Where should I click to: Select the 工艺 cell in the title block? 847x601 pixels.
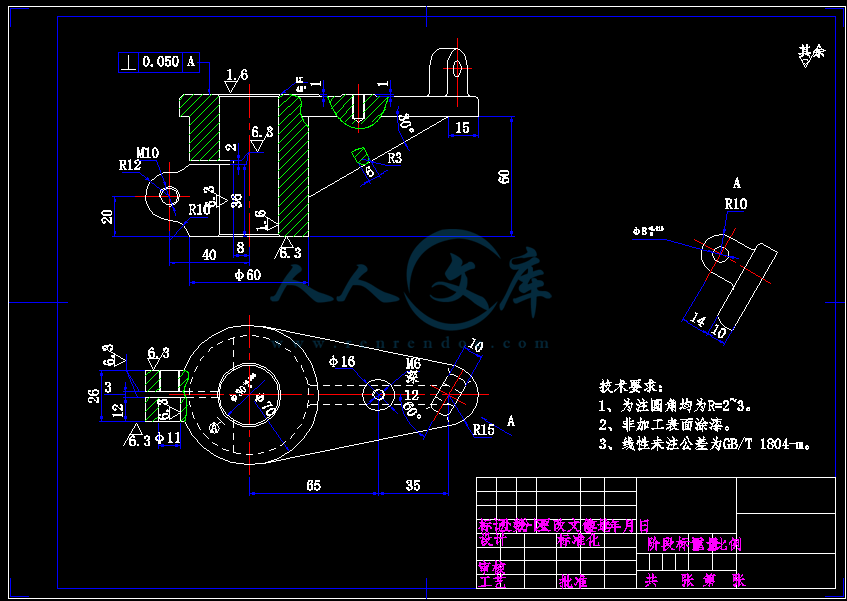[492, 581]
